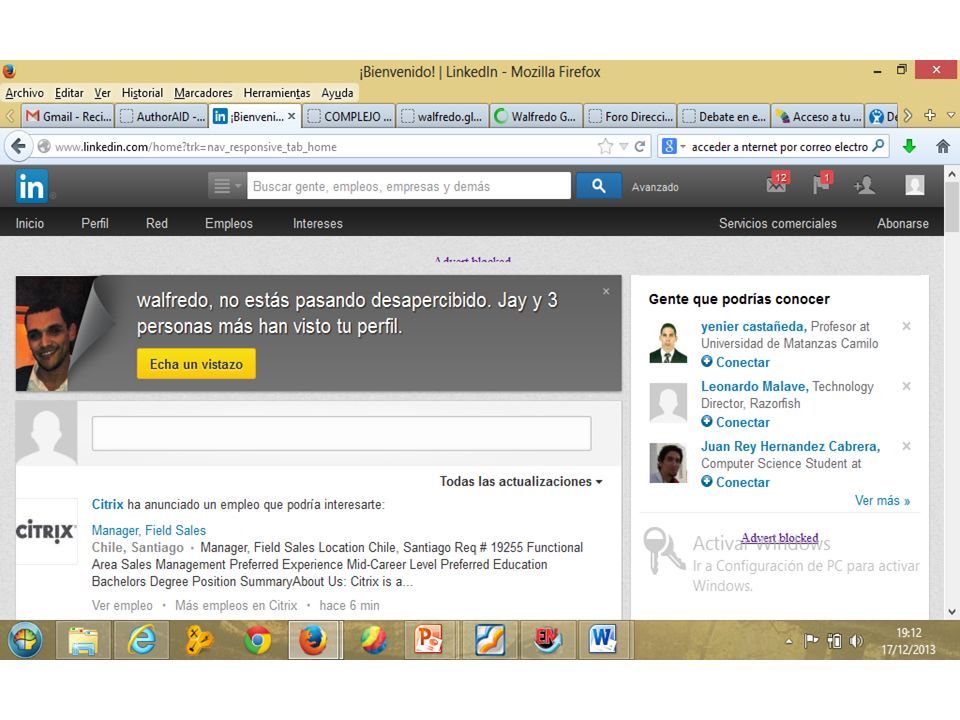This screenshot has height=720, width=960.
Task: Switch to the Gmail tab
Action: [x=68, y=116]
